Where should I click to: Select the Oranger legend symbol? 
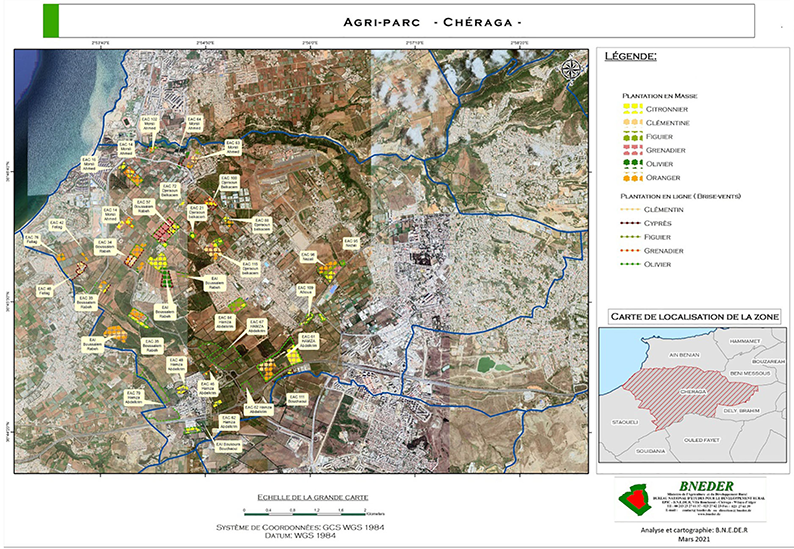(x=634, y=177)
